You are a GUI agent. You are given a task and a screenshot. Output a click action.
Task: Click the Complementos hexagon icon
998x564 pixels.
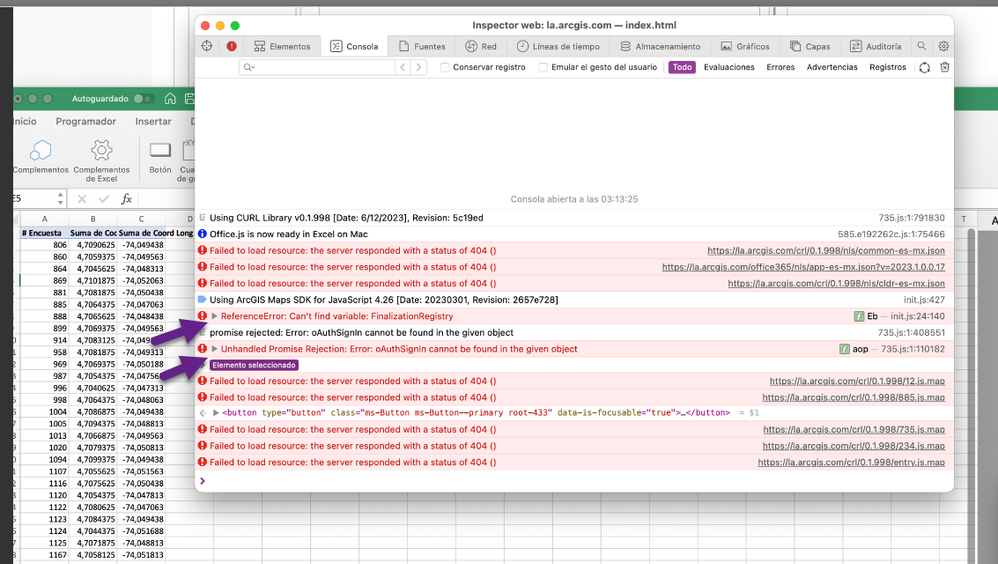(41, 151)
